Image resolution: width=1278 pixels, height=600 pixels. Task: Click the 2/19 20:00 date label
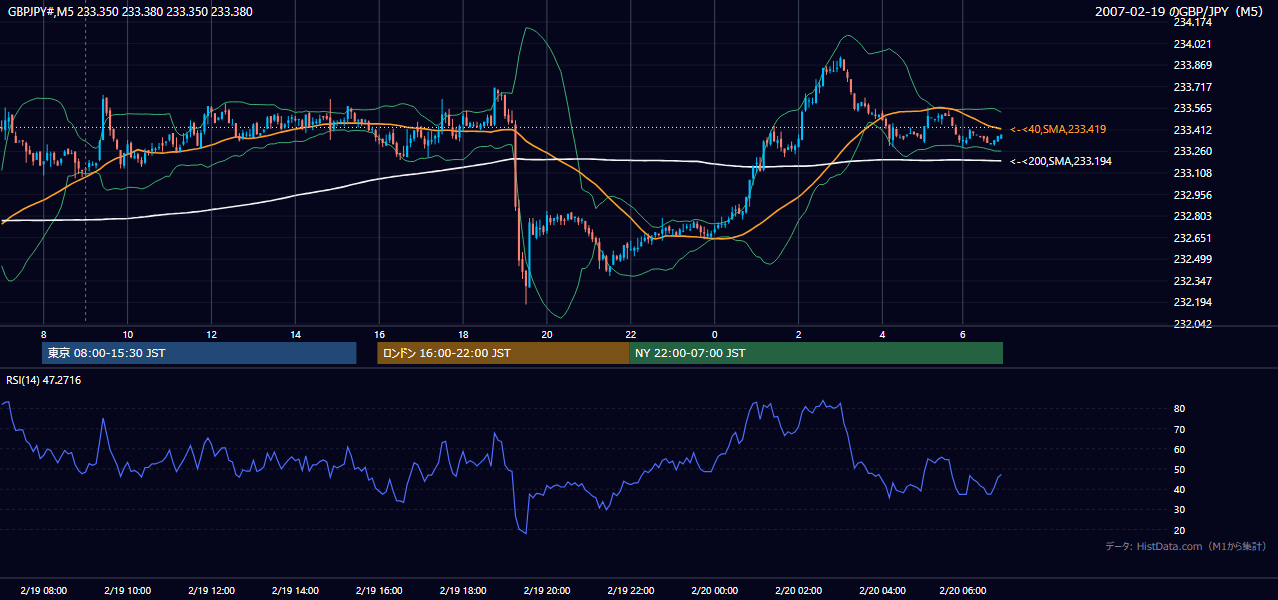[546, 591]
